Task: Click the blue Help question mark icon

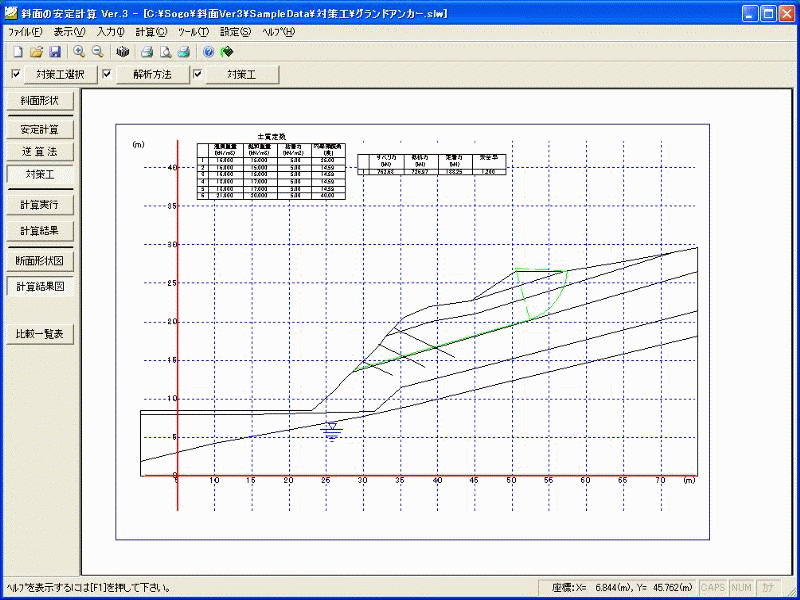Action: pyautogui.click(x=208, y=51)
